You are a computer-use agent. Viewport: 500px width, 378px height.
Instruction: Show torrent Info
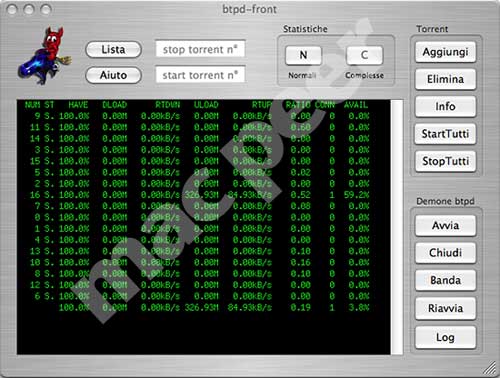click(x=445, y=107)
